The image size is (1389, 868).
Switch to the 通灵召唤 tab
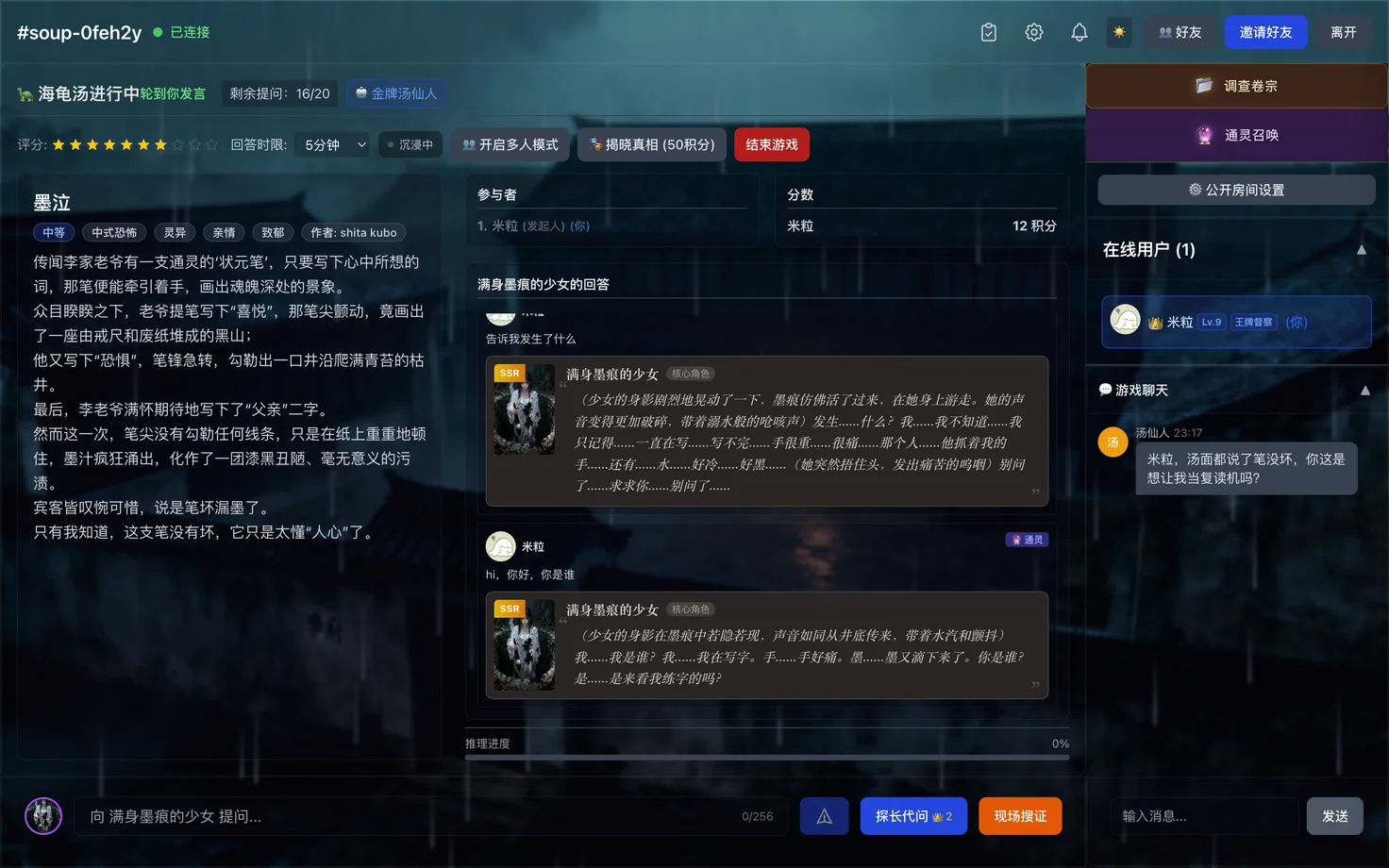[1236, 135]
